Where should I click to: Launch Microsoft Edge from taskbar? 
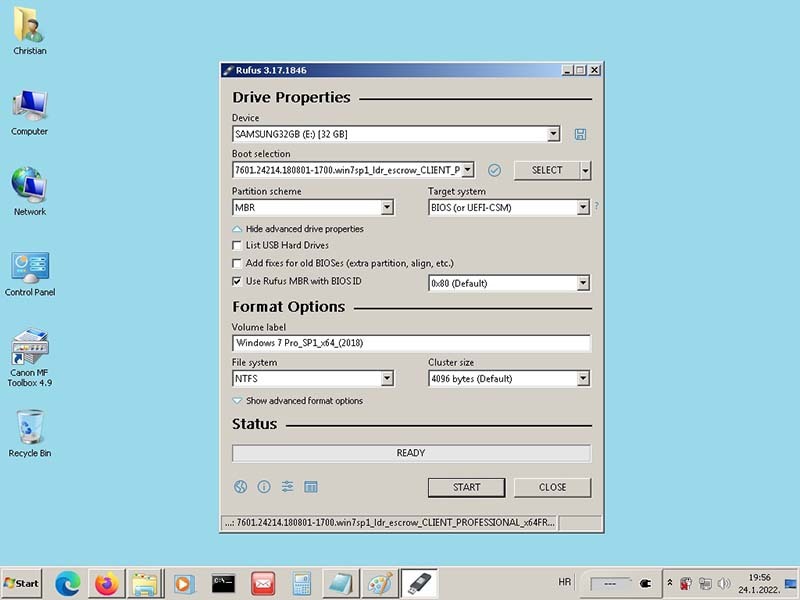tap(67, 583)
